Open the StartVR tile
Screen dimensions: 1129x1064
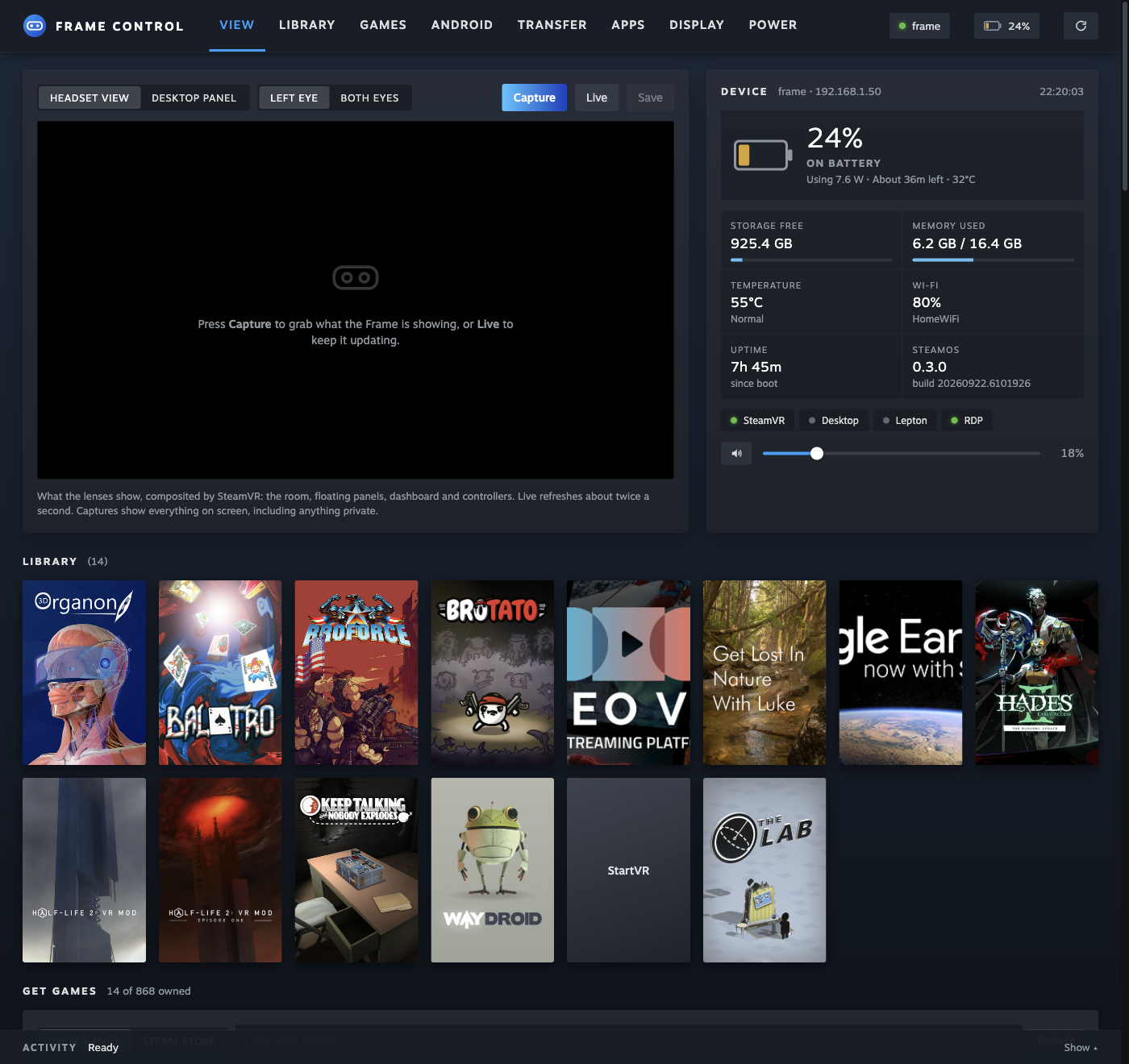point(628,870)
